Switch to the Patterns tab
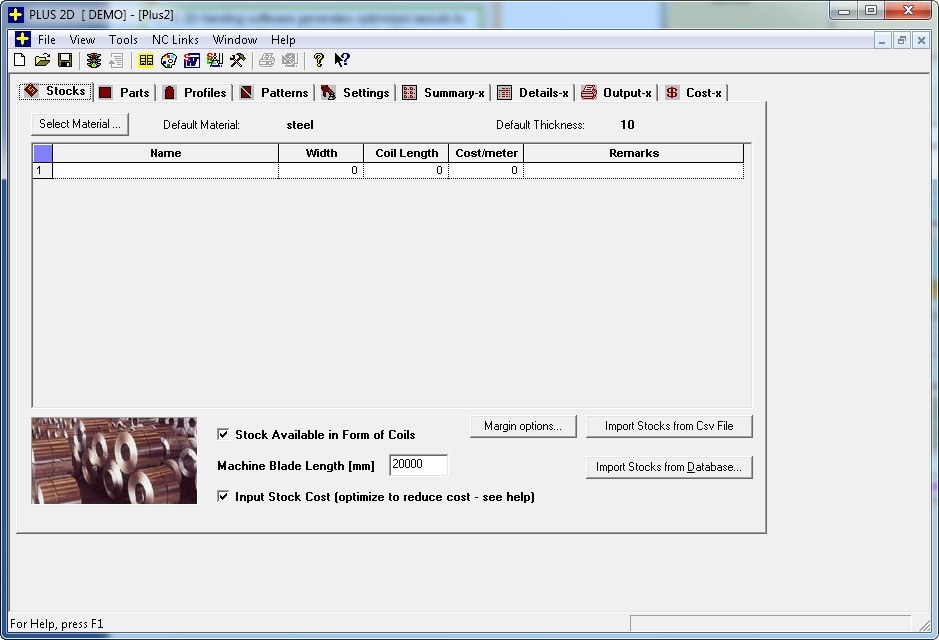This screenshot has width=939, height=640. pyautogui.click(x=273, y=91)
